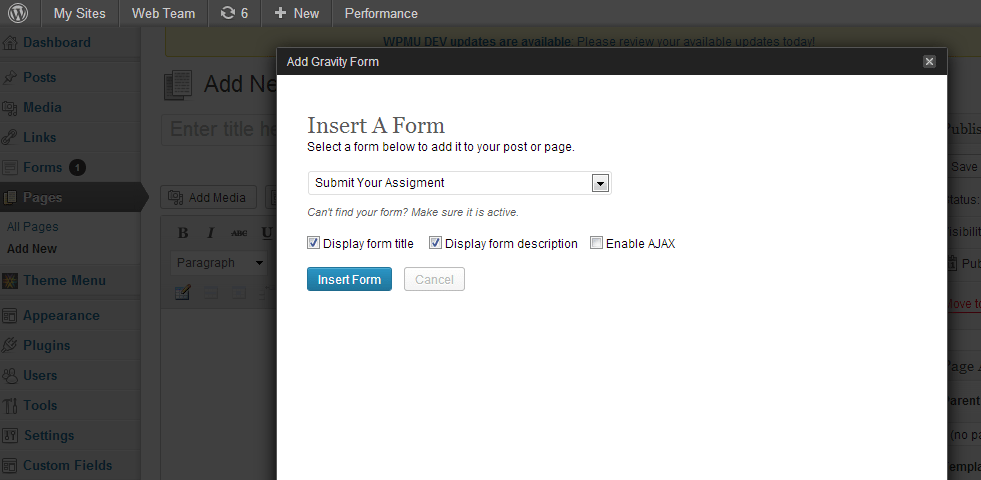Click the Plugins plug icon
Viewport: 981px width, 480px height.
click(9, 345)
